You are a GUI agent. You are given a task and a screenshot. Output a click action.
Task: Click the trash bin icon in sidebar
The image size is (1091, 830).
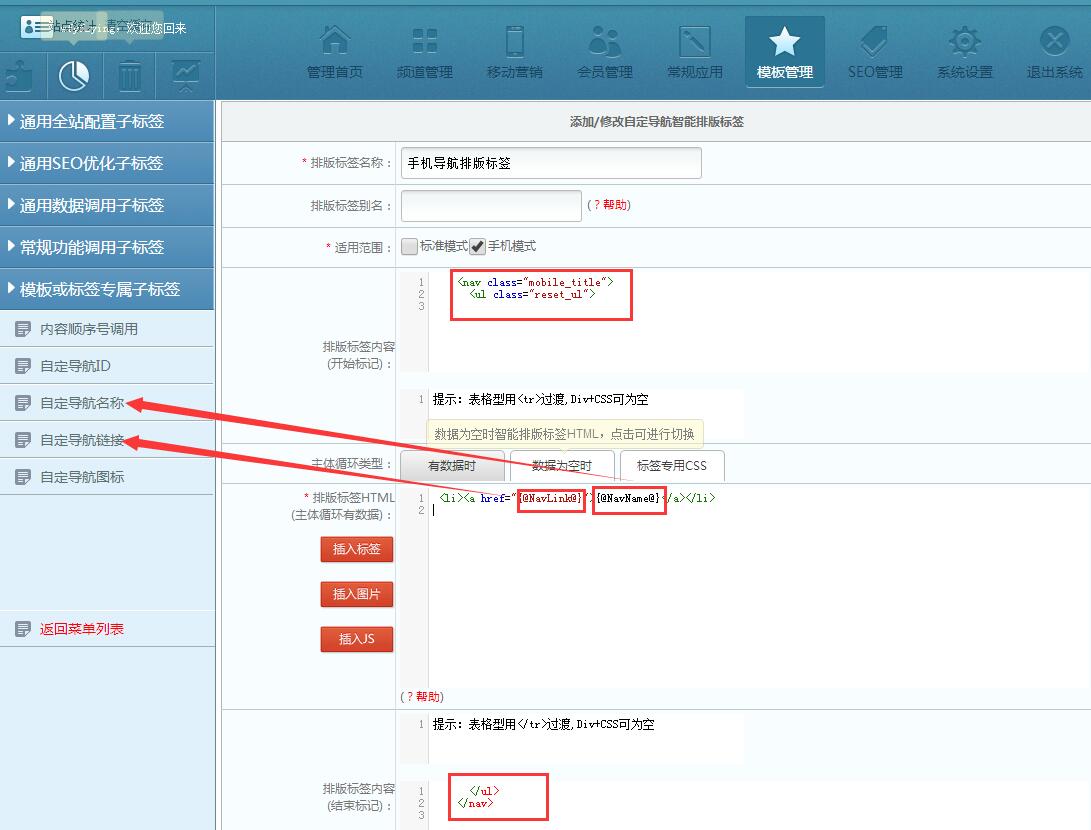[x=130, y=75]
